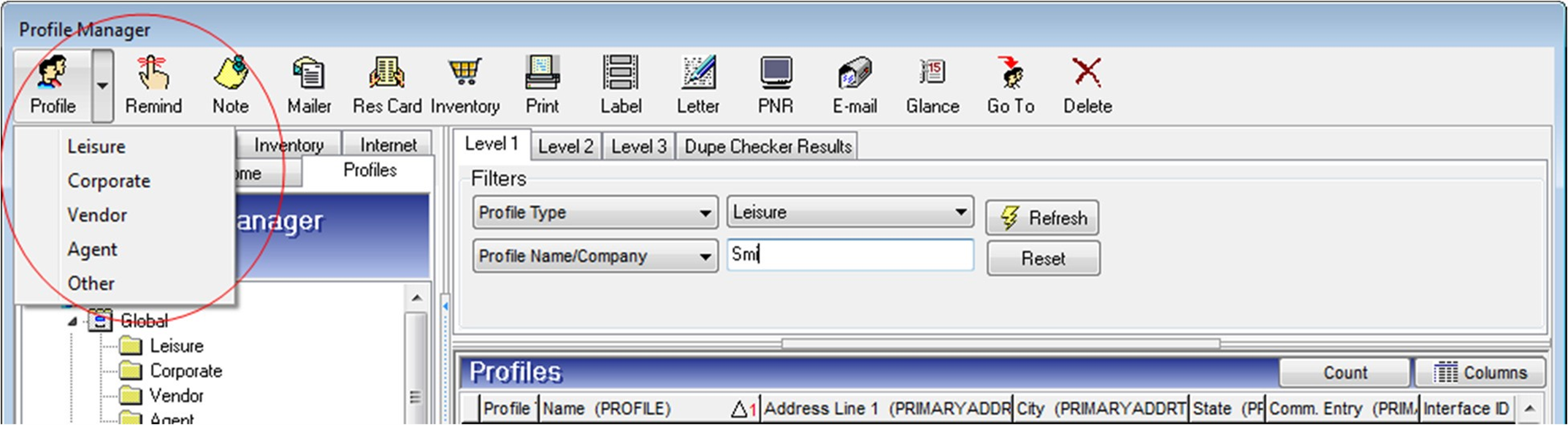Expand the Profile button dropdown arrow
The width and height of the screenshot is (1568, 425).
pos(103,86)
